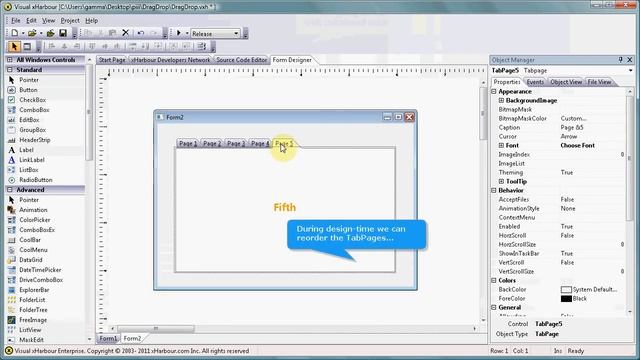Switch to the Start Page tab
This screenshot has height=360, width=640.
tap(112, 60)
